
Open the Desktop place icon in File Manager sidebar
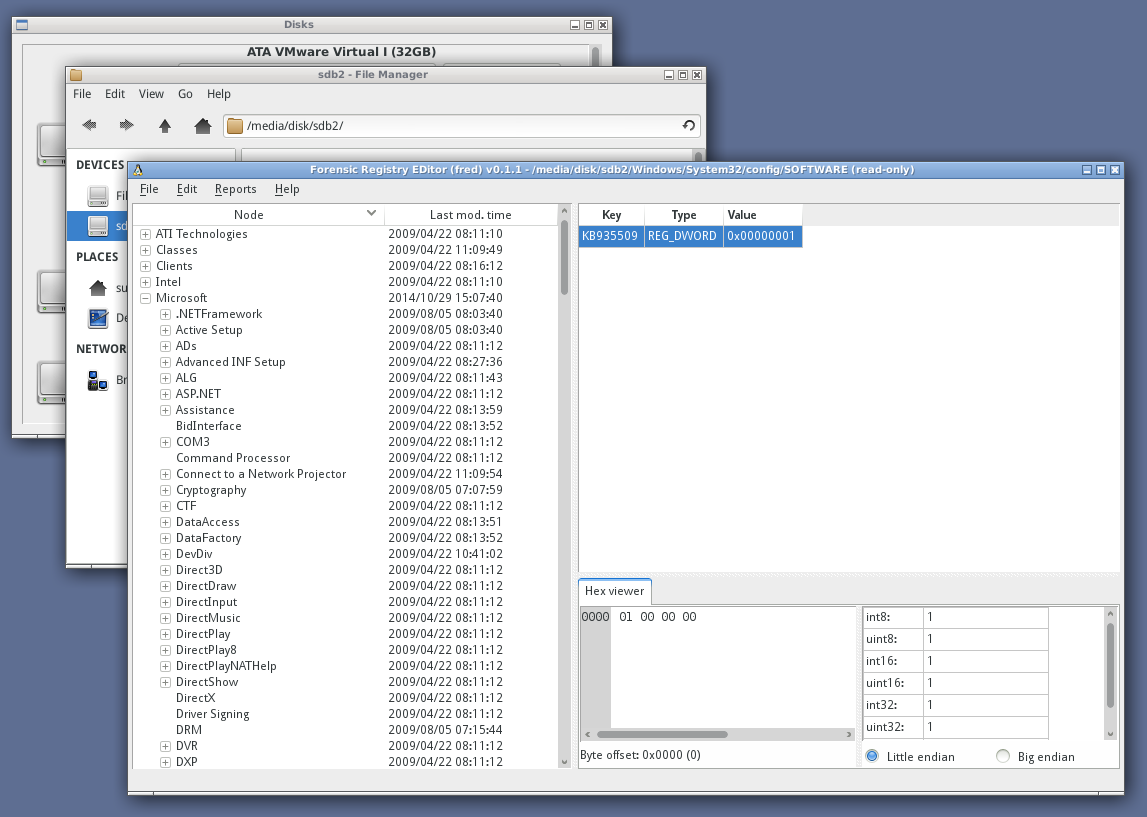98,318
